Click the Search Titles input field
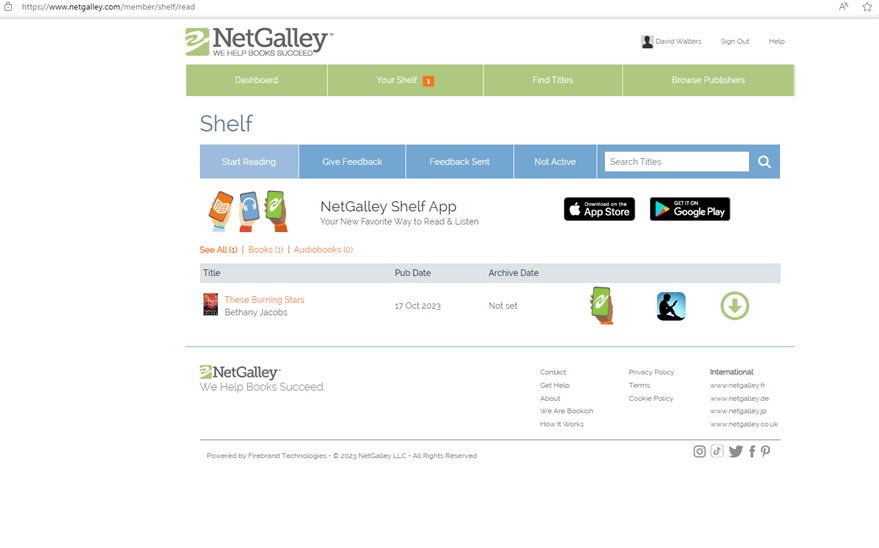The height and width of the screenshot is (548, 879). [x=677, y=162]
